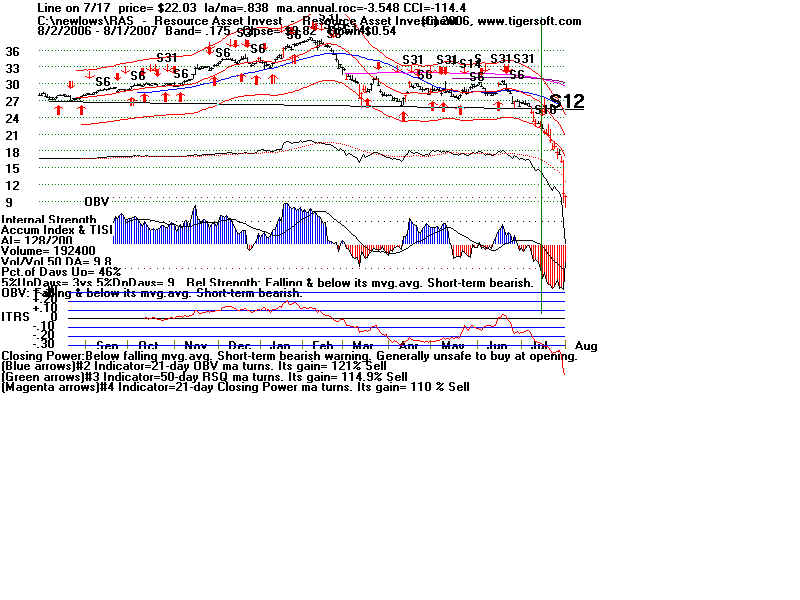Click the '8/2/2006 - 8/1/2007' date range
800x600 pixels.
[97, 31]
